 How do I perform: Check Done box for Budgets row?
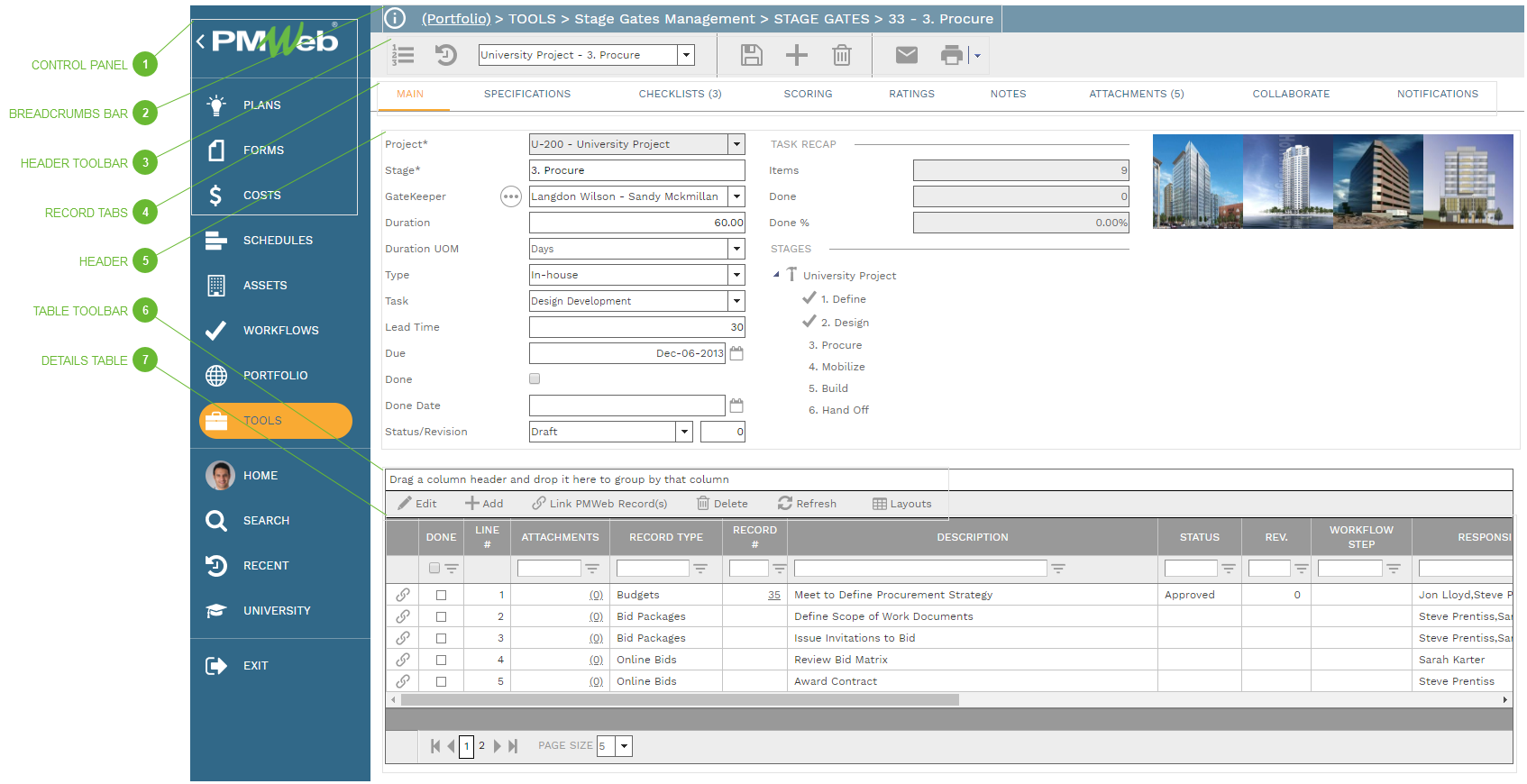pos(441,595)
